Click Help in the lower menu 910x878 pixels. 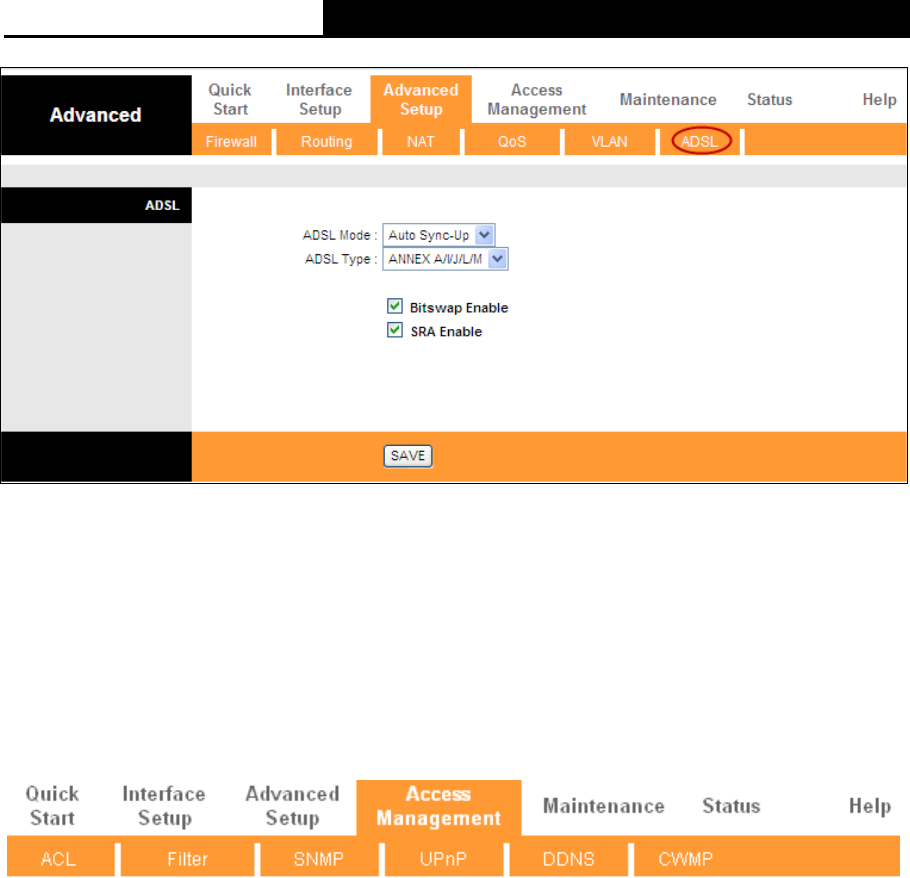870,807
